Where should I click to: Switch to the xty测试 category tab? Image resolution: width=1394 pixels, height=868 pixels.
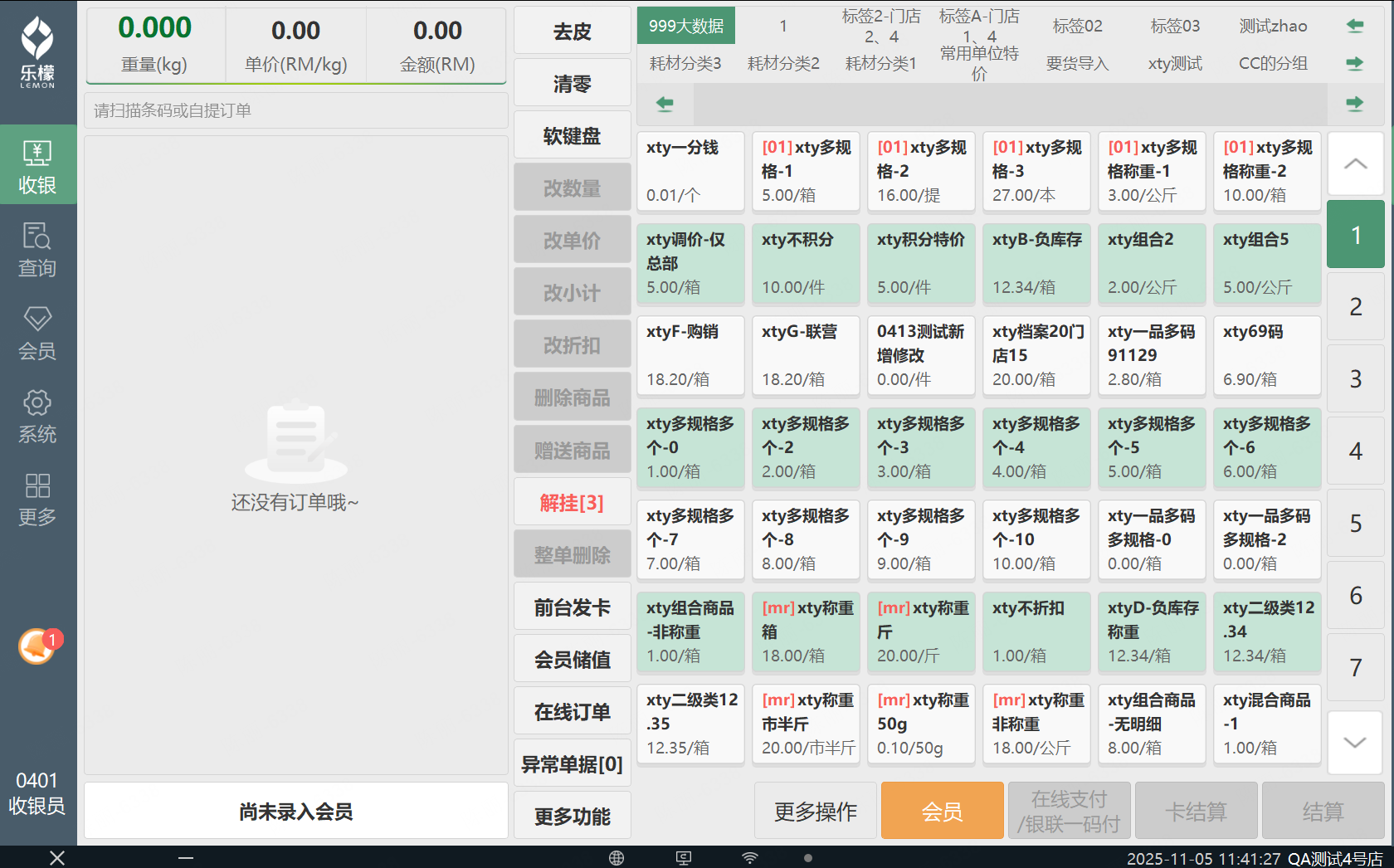(1175, 63)
